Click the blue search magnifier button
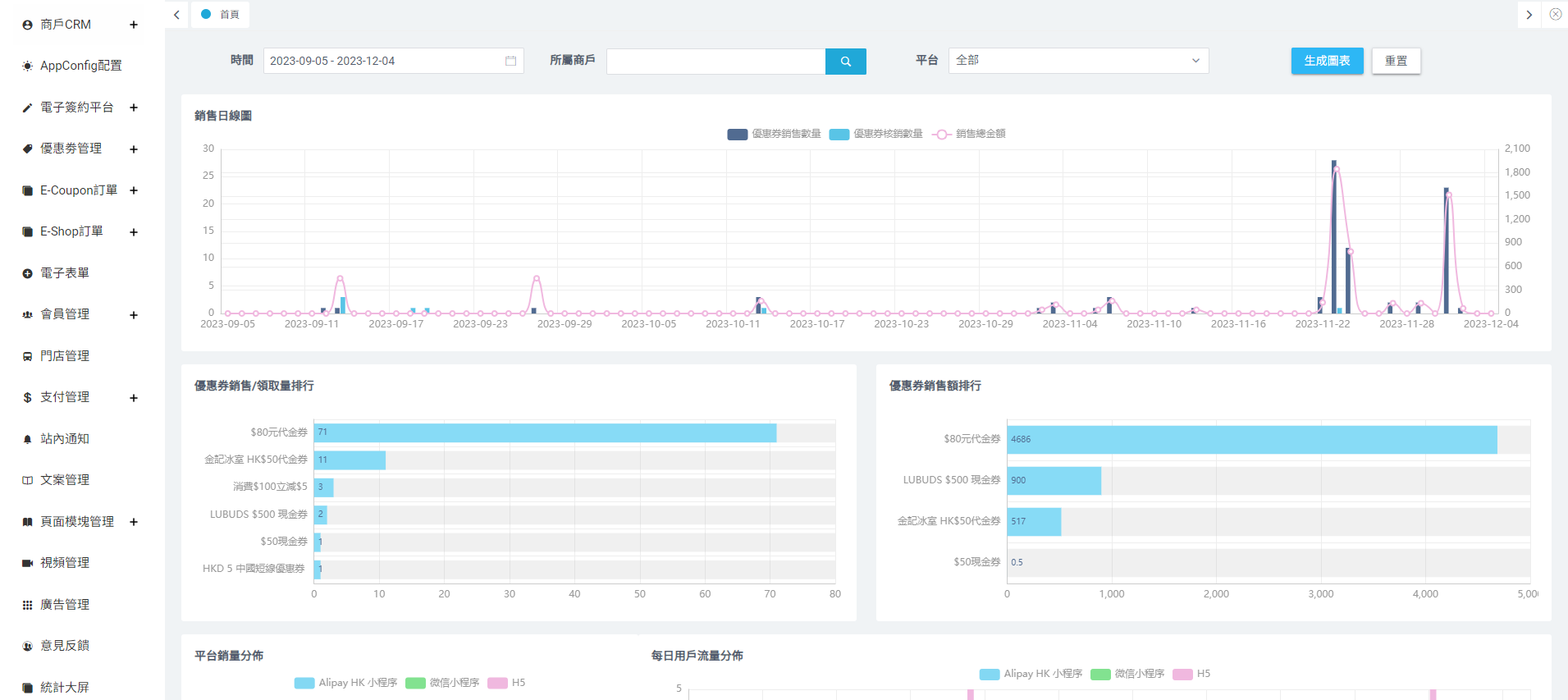 click(x=845, y=62)
